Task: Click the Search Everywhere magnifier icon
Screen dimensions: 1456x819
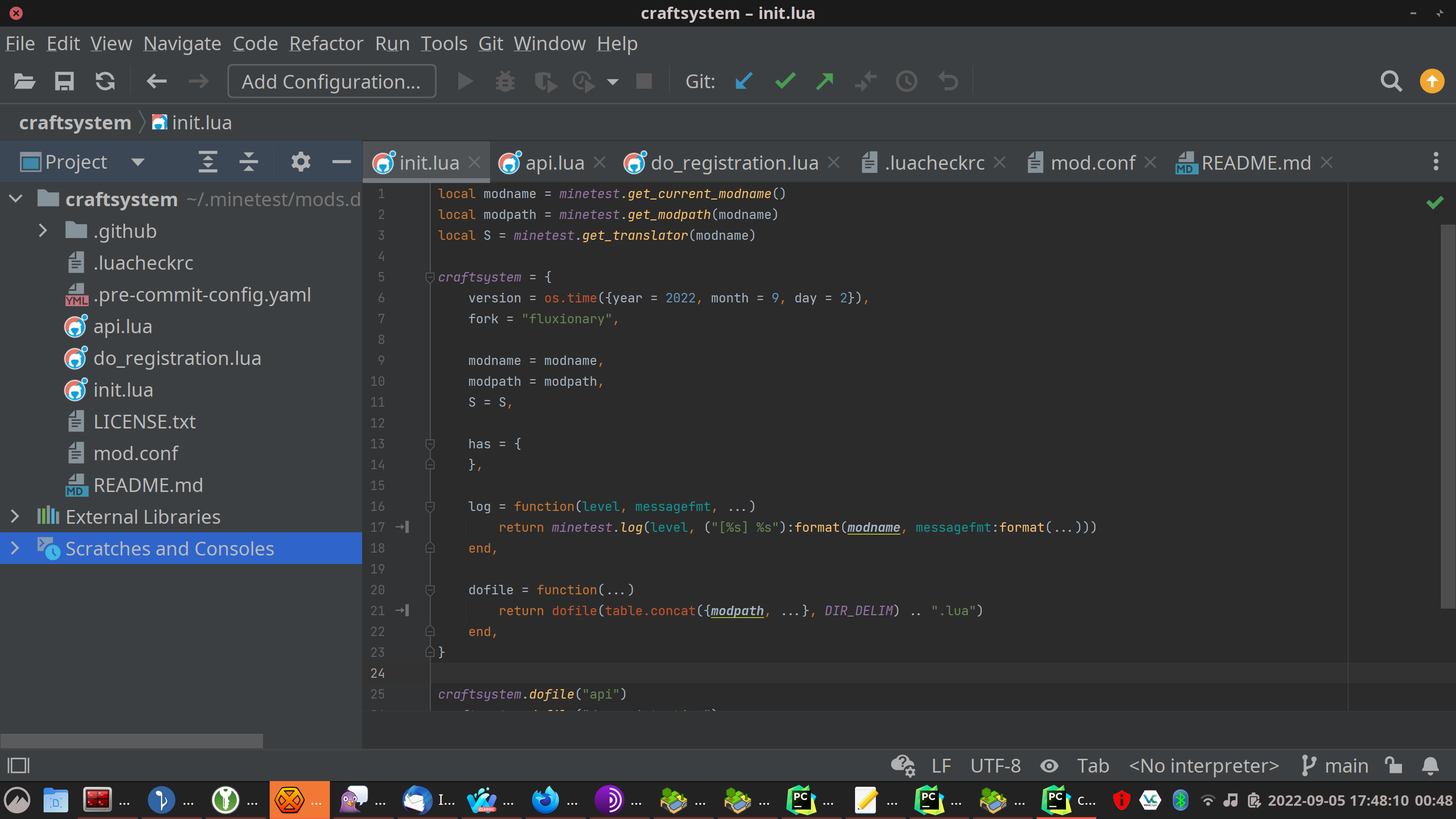Action: tap(1391, 82)
